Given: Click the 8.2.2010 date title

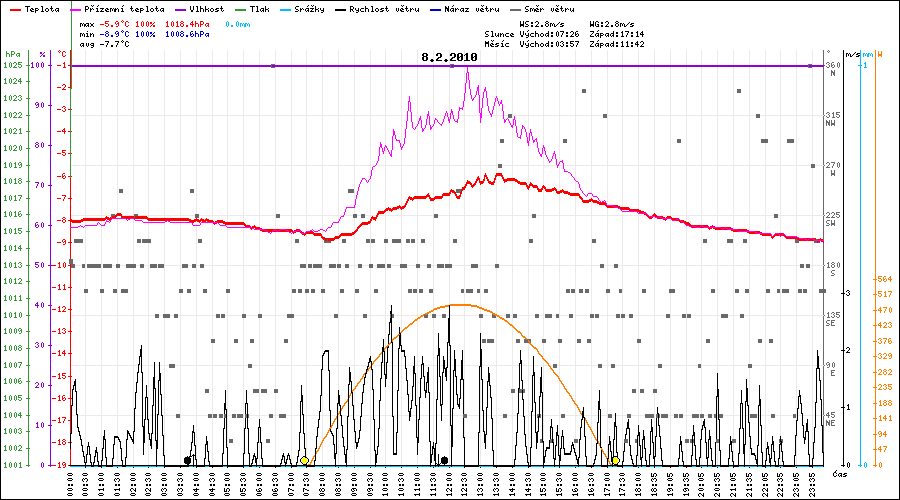Looking at the screenshot, I should pyautogui.click(x=449, y=58).
